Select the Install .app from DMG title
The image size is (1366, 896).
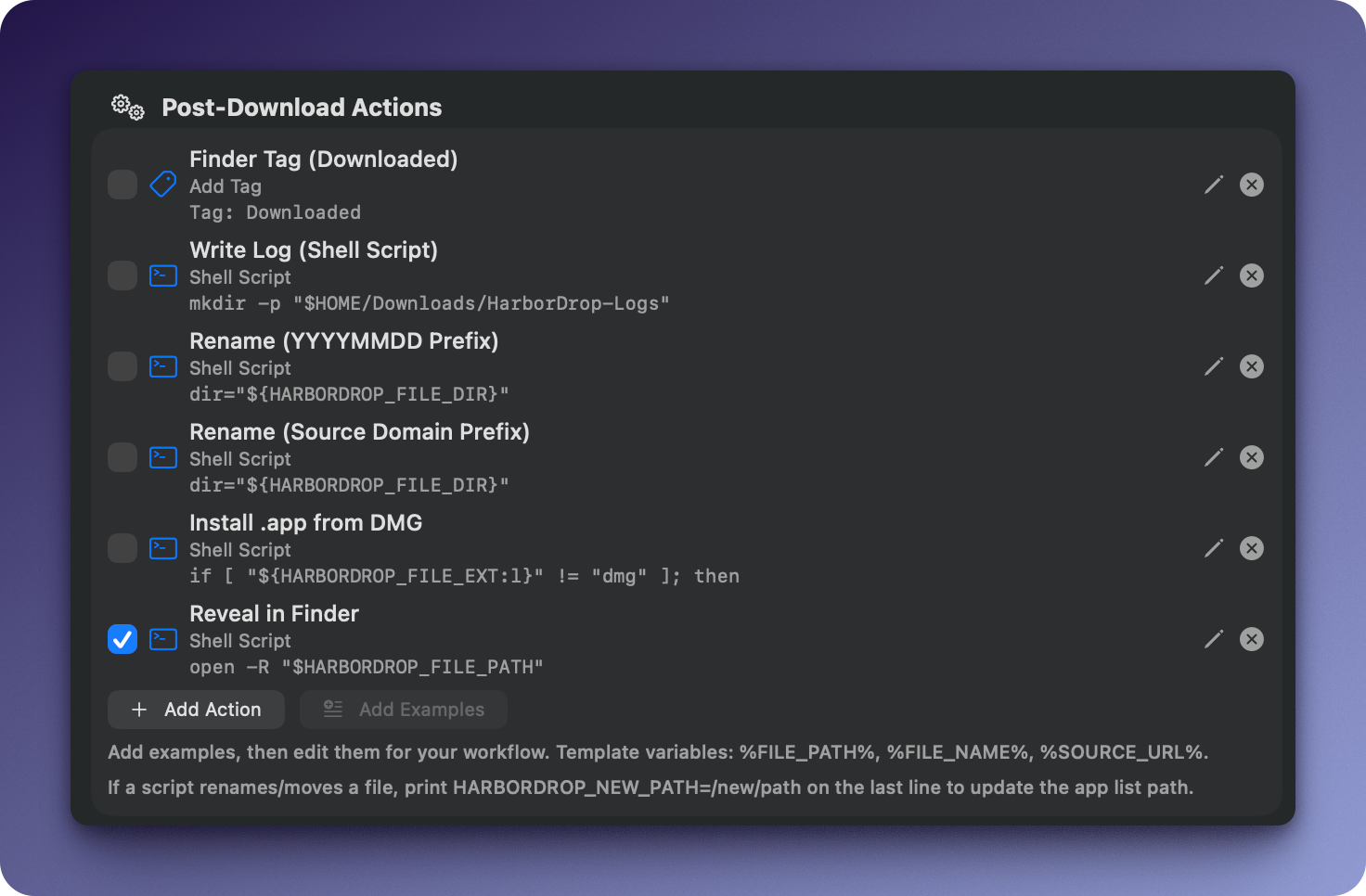point(306,523)
